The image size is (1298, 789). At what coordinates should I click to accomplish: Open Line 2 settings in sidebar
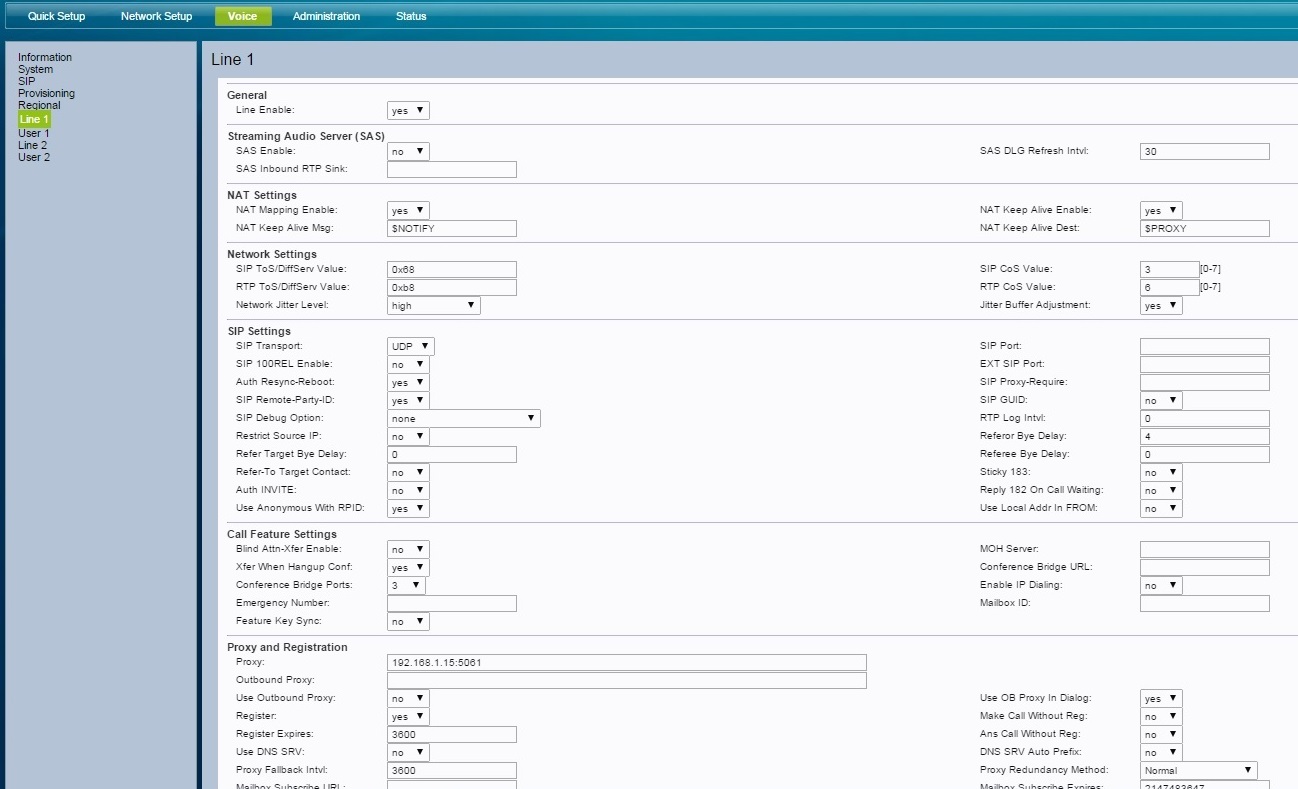point(32,145)
